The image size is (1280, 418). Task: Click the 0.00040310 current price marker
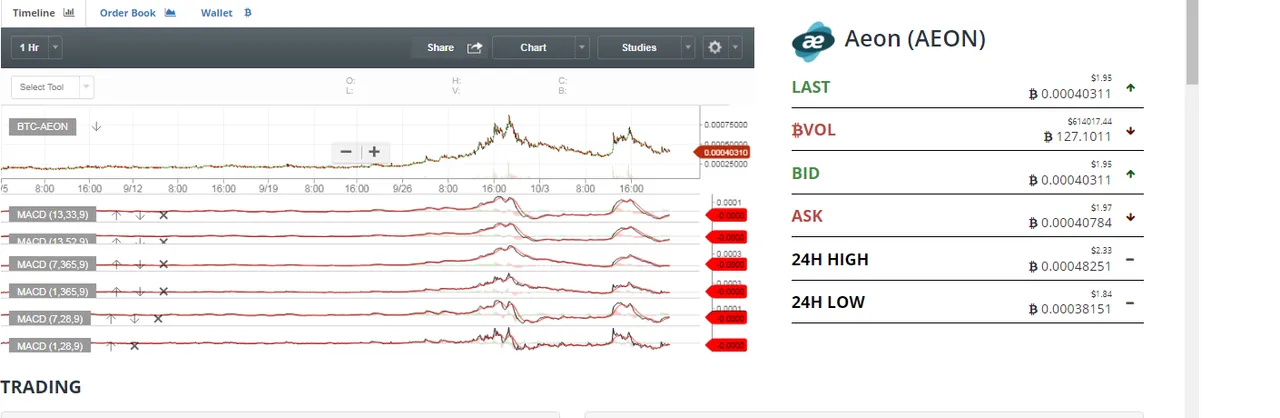721,152
